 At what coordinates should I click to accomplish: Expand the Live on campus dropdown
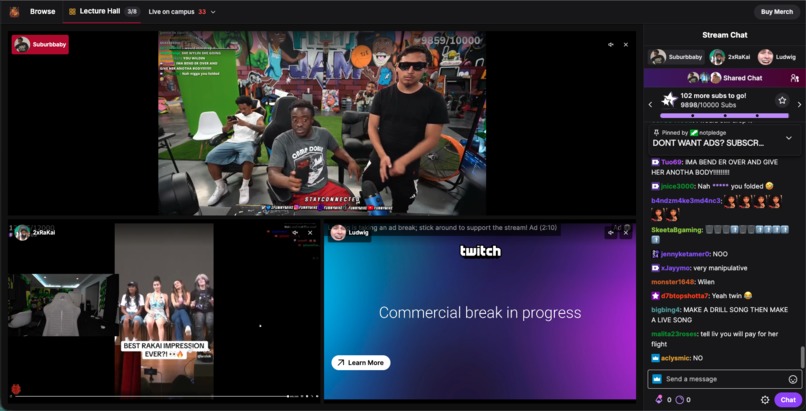(x=182, y=12)
